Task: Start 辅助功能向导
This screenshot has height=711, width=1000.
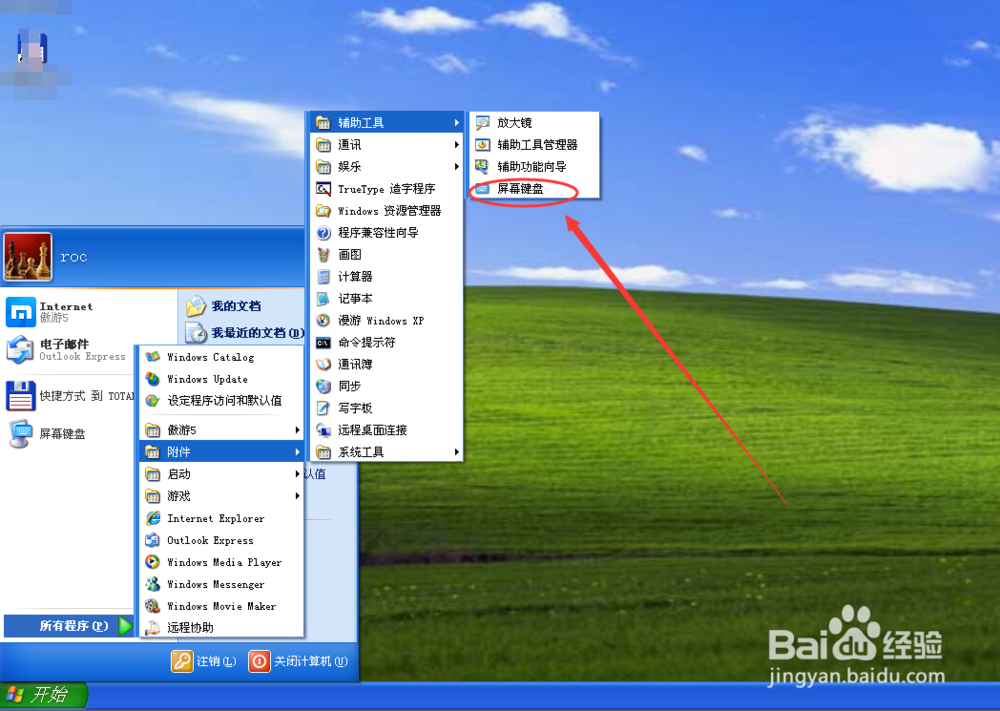Action: point(534,166)
